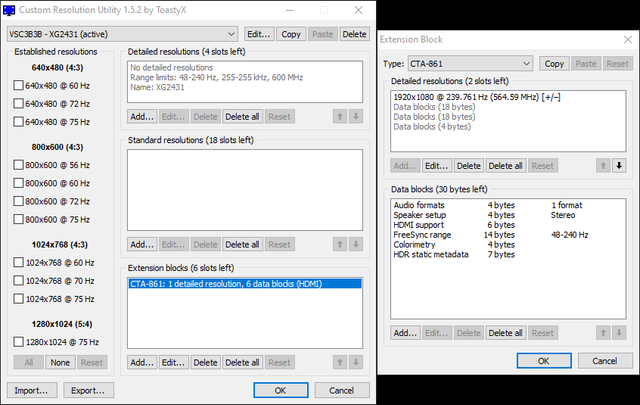640x405 pixels.
Task: Move selected detailed resolution down in Extension Block
Action: point(619,166)
